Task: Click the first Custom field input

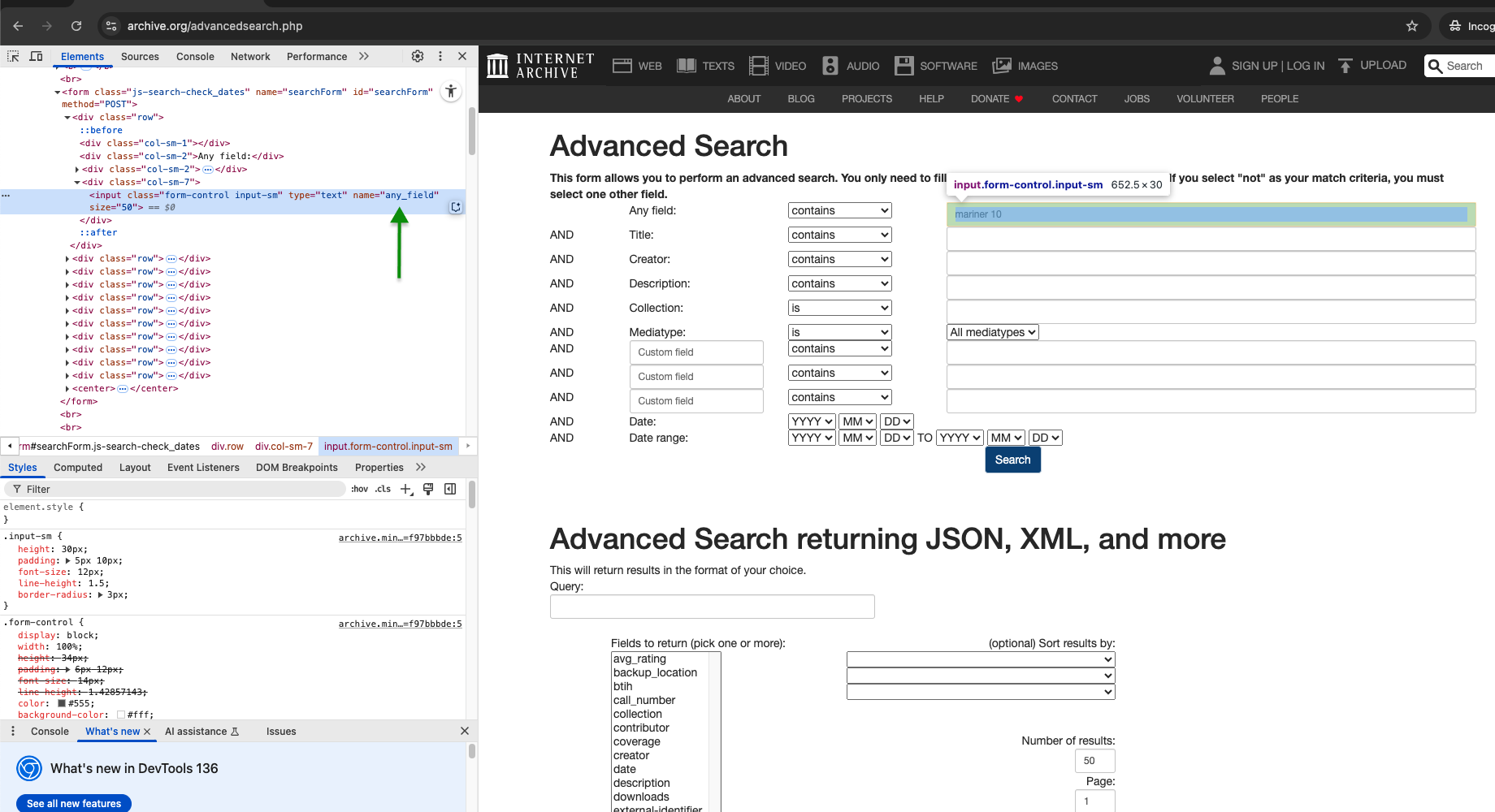Action: click(x=696, y=352)
